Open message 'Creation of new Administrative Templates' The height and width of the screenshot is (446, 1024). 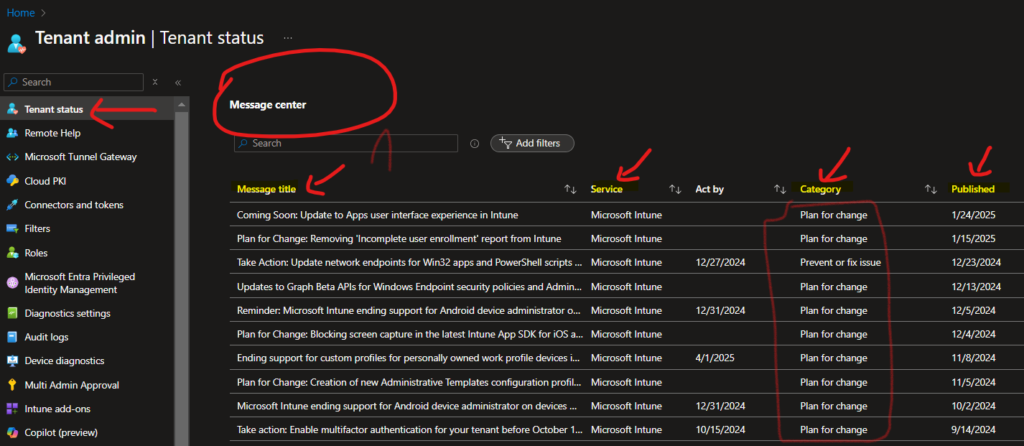point(408,382)
